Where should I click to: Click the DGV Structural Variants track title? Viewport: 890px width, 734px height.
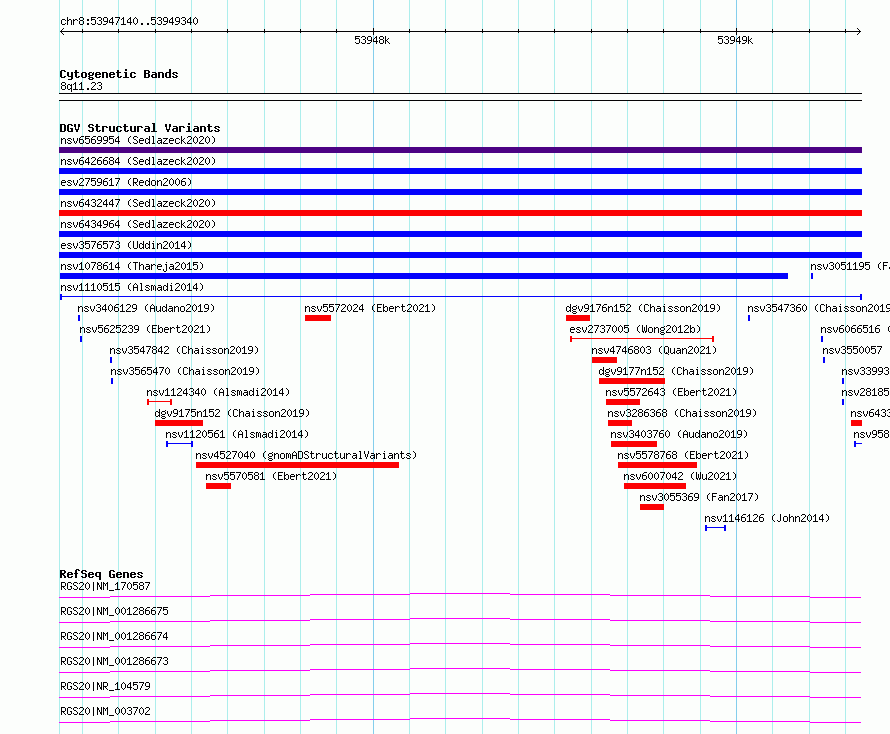(140, 128)
